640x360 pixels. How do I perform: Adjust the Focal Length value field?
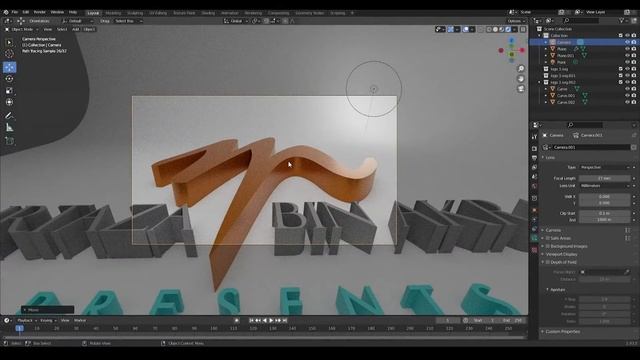coord(604,178)
